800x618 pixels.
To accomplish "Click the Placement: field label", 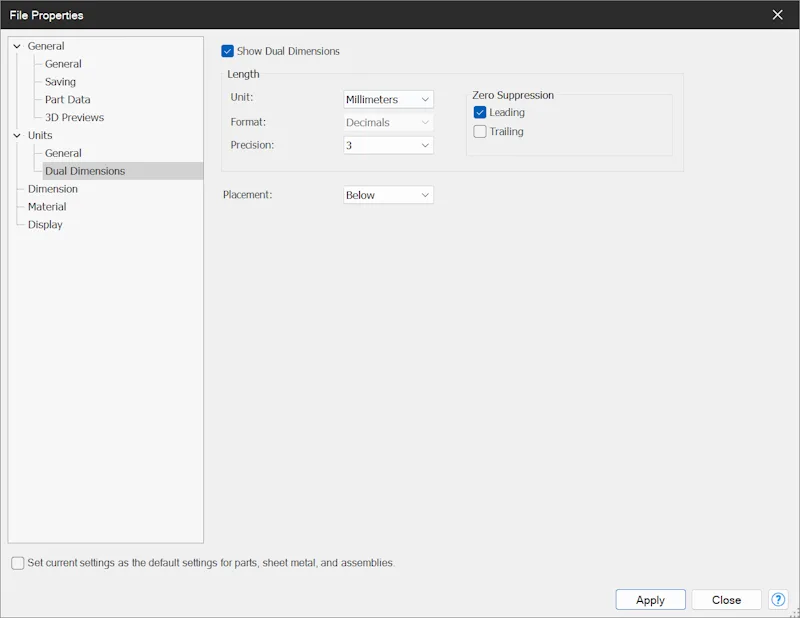I will pyautogui.click(x=247, y=194).
